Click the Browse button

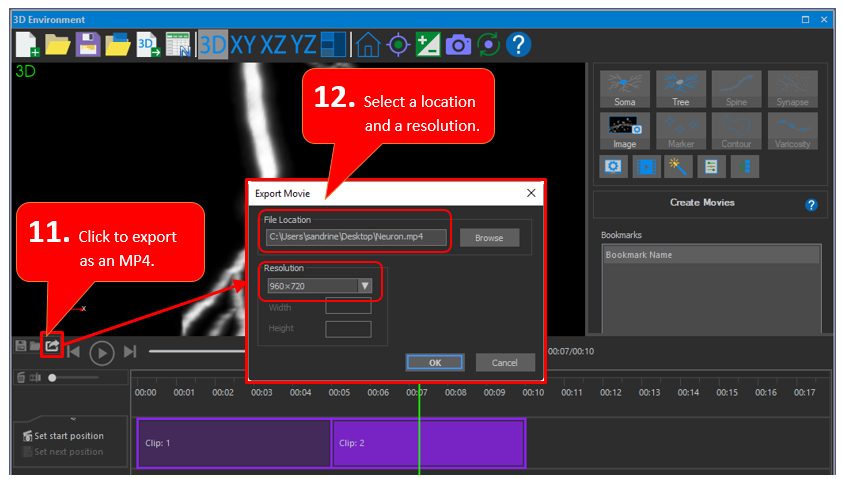[x=489, y=237]
